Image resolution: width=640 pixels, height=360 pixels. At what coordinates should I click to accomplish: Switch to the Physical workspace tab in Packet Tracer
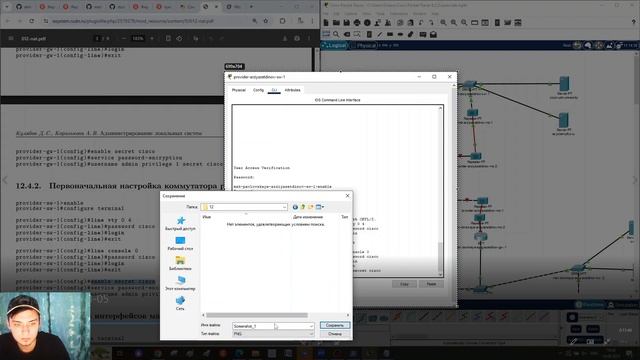pyautogui.click(x=364, y=46)
